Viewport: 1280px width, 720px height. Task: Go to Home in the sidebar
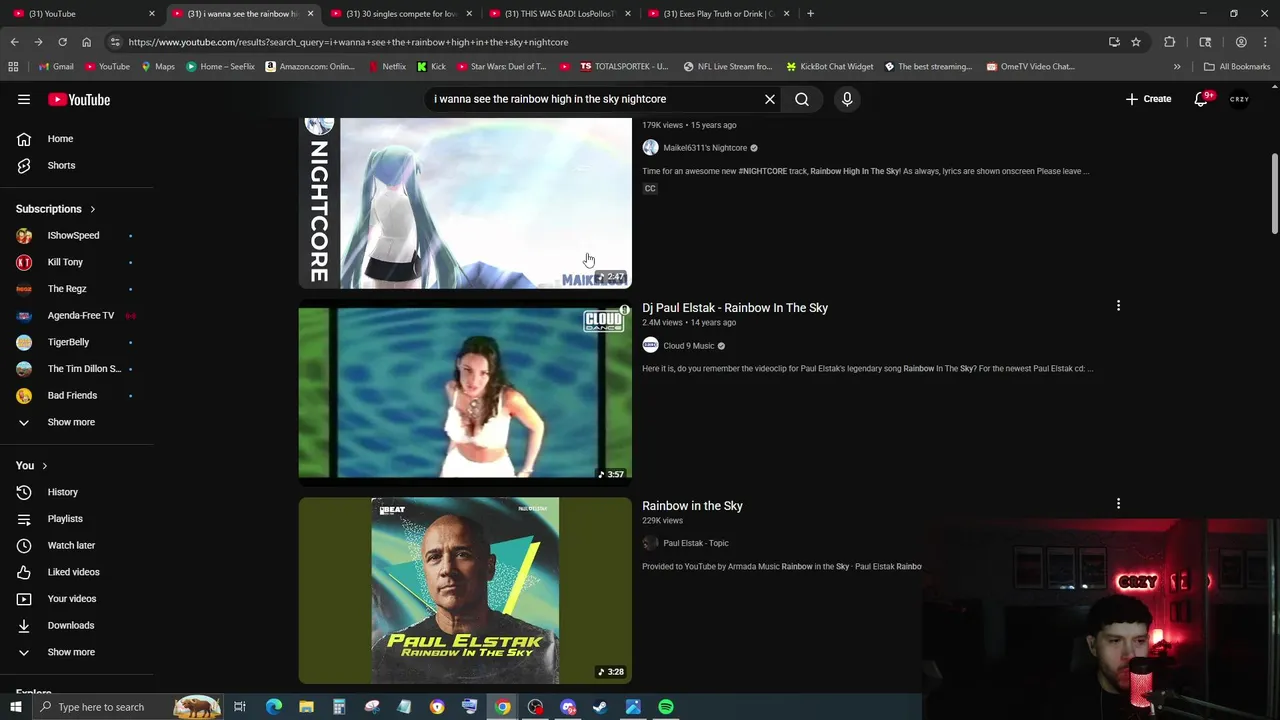[x=60, y=139]
